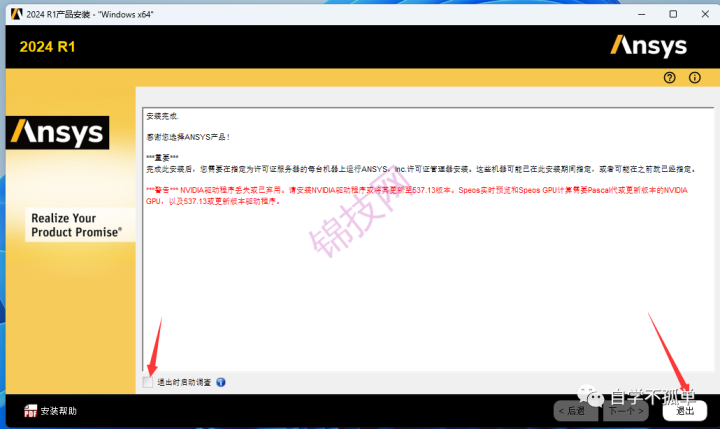
Task: Minimize the installer window
Action: [x=641, y=14]
